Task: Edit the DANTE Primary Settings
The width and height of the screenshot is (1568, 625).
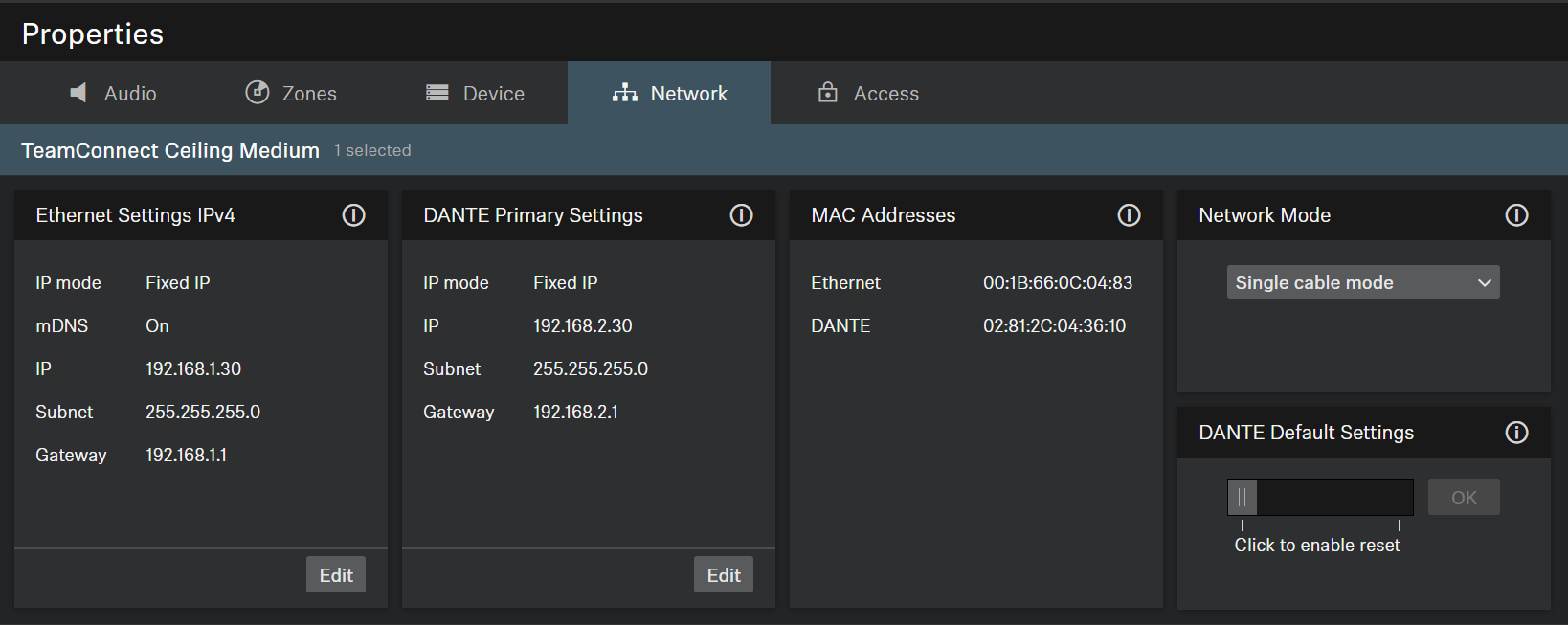Action: tap(724, 575)
